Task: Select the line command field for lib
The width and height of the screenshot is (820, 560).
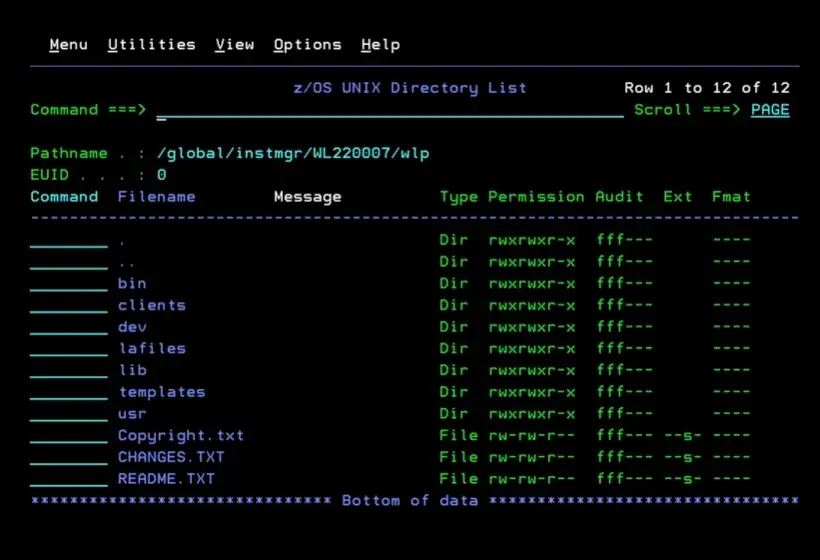Action: tap(69, 371)
